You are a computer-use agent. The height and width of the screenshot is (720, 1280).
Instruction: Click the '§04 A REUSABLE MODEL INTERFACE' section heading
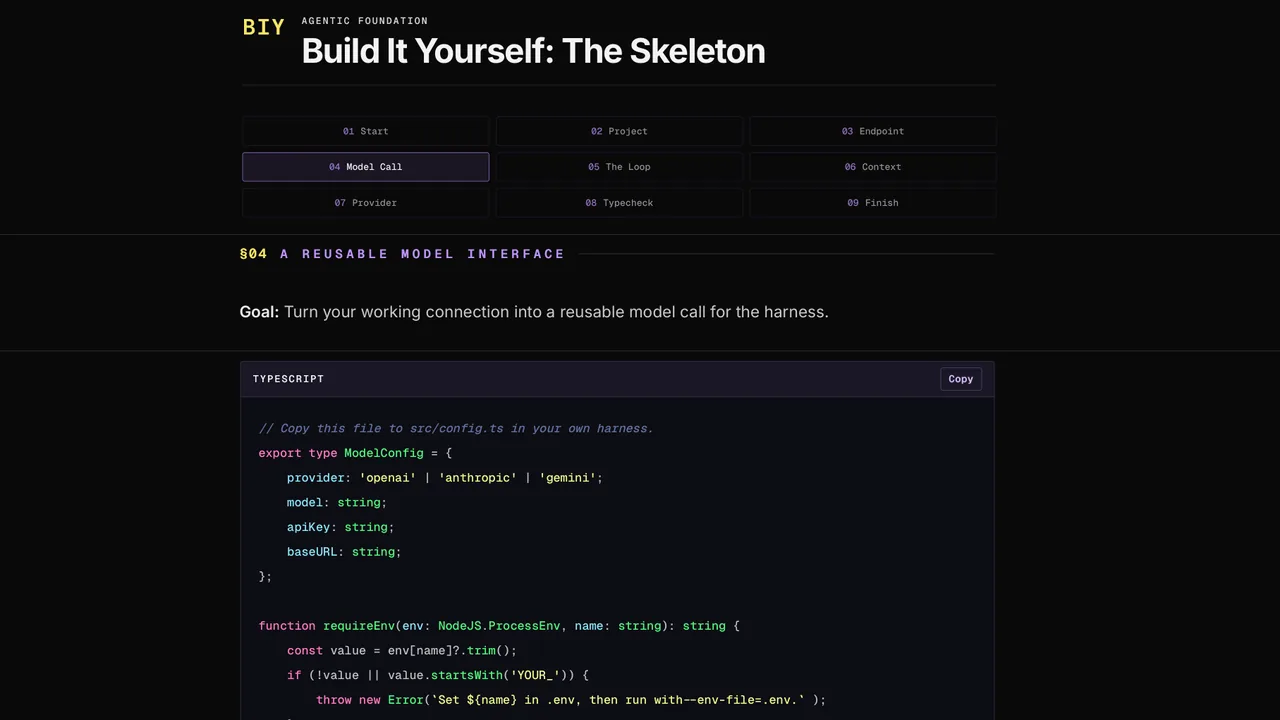pos(403,254)
